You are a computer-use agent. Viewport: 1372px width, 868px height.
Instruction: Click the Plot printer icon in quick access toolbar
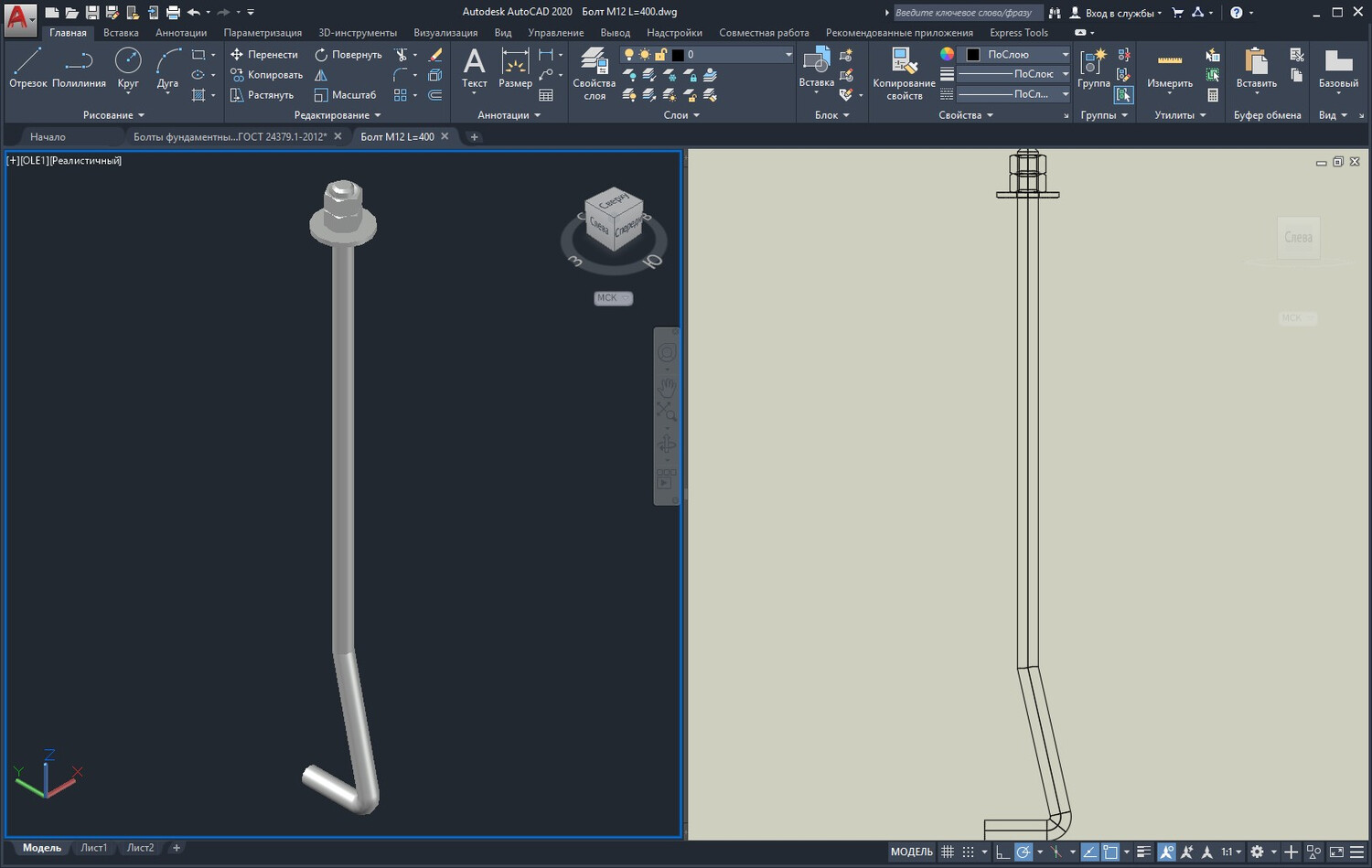(173, 13)
